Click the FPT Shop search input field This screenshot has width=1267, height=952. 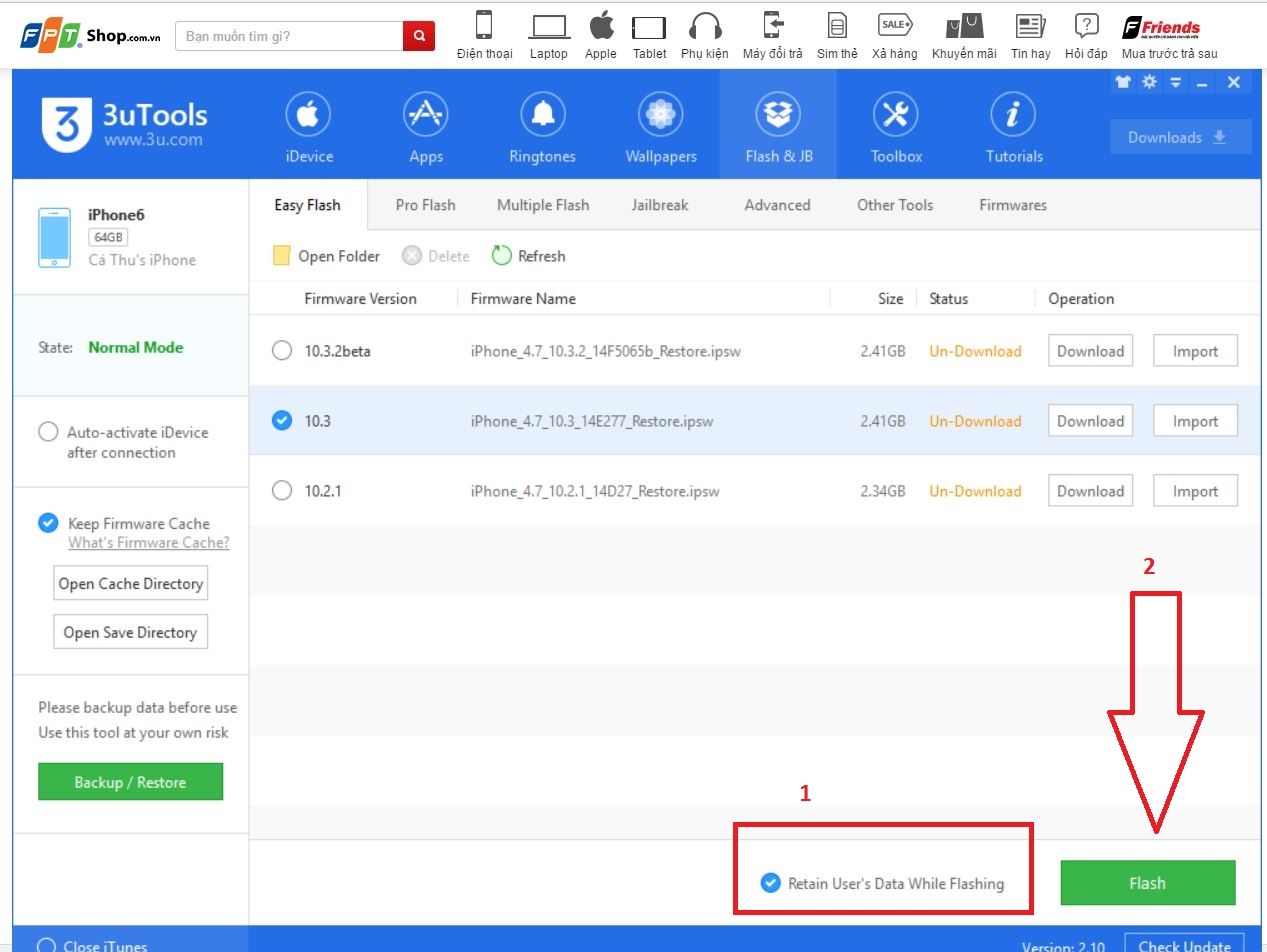[289, 36]
